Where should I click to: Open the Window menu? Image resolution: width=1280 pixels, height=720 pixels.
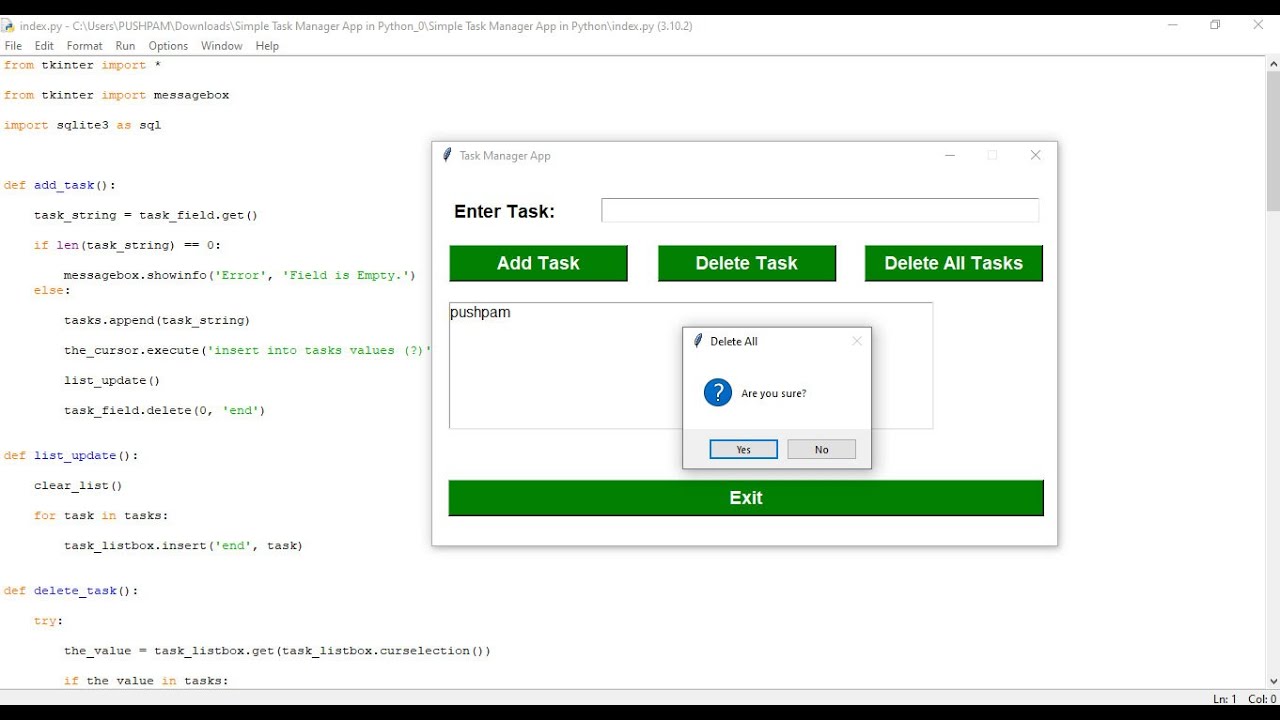(x=222, y=46)
